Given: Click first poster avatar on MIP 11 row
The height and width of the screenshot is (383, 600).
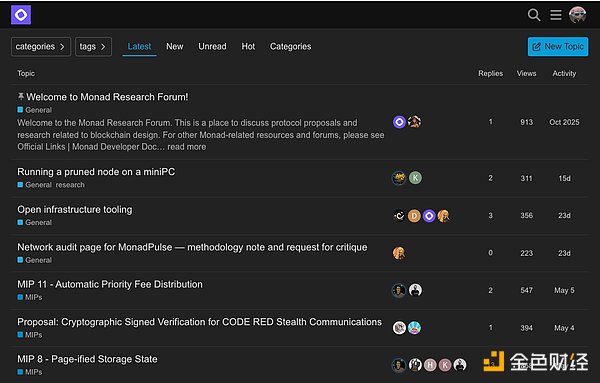Looking at the screenshot, I should coord(399,290).
